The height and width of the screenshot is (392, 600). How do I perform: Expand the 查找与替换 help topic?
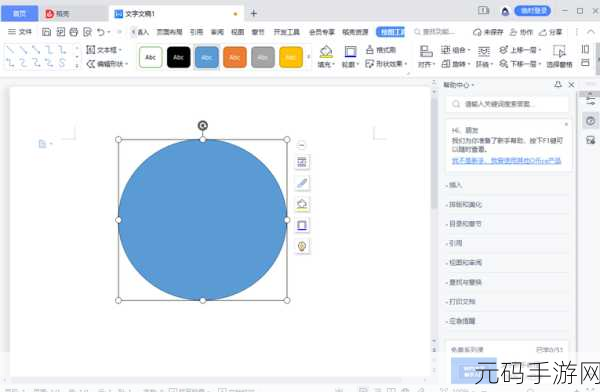point(507,283)
